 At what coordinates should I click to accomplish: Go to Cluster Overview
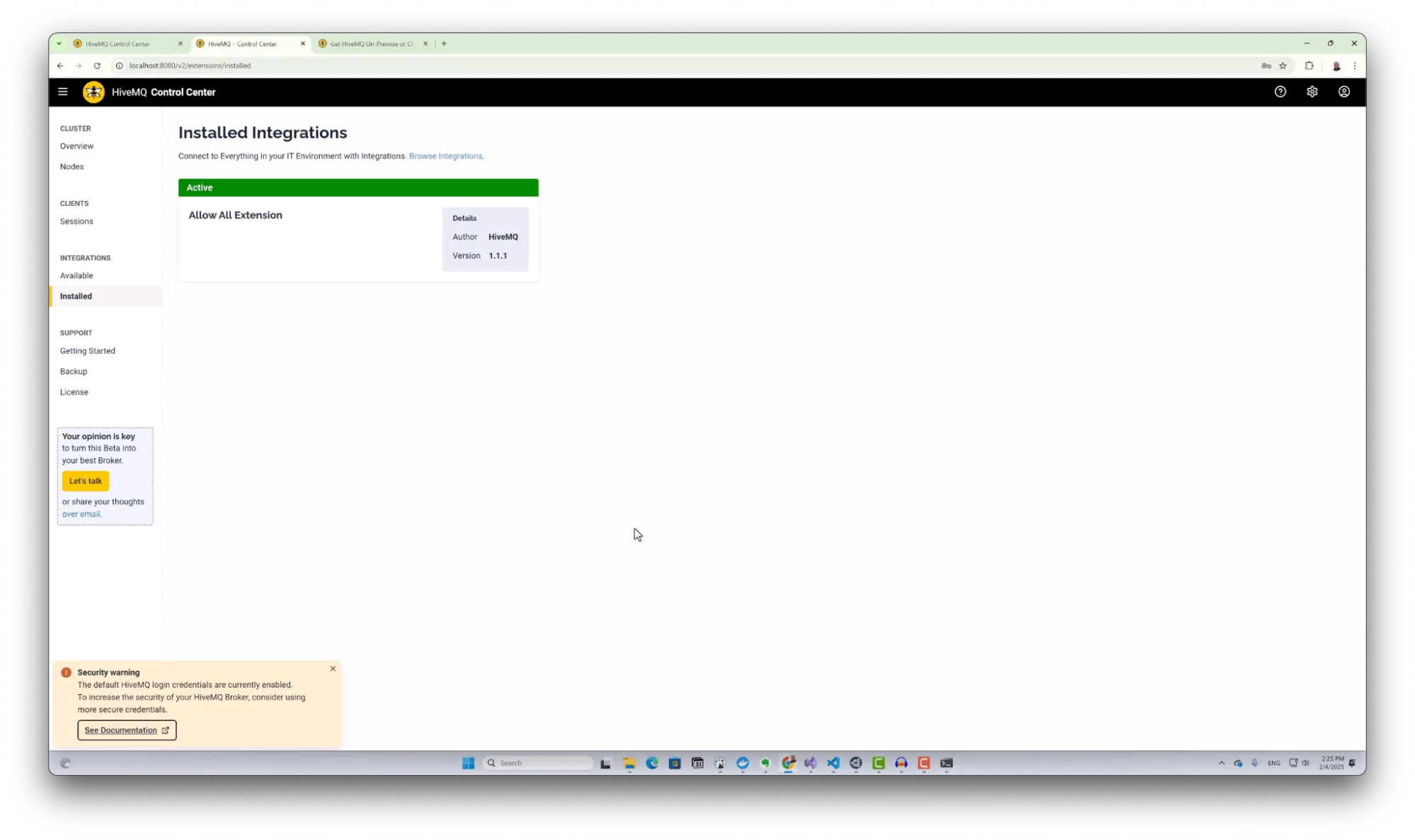[x=76, y=146]
